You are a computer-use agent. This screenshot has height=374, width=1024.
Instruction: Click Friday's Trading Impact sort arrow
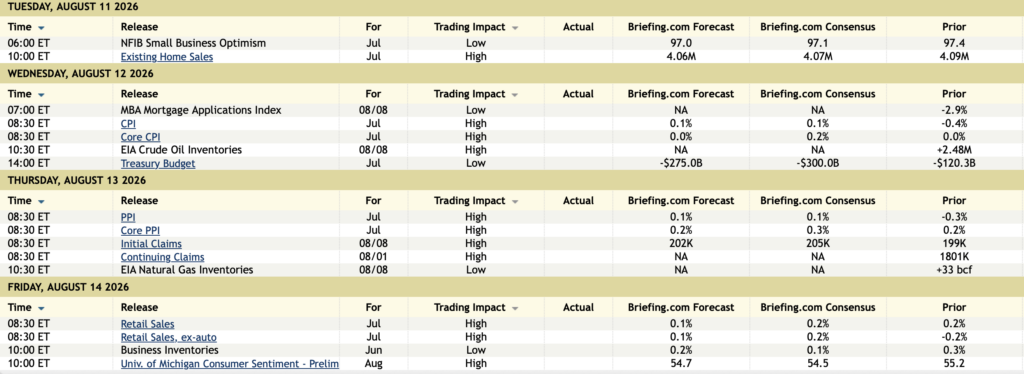point(515,309)
